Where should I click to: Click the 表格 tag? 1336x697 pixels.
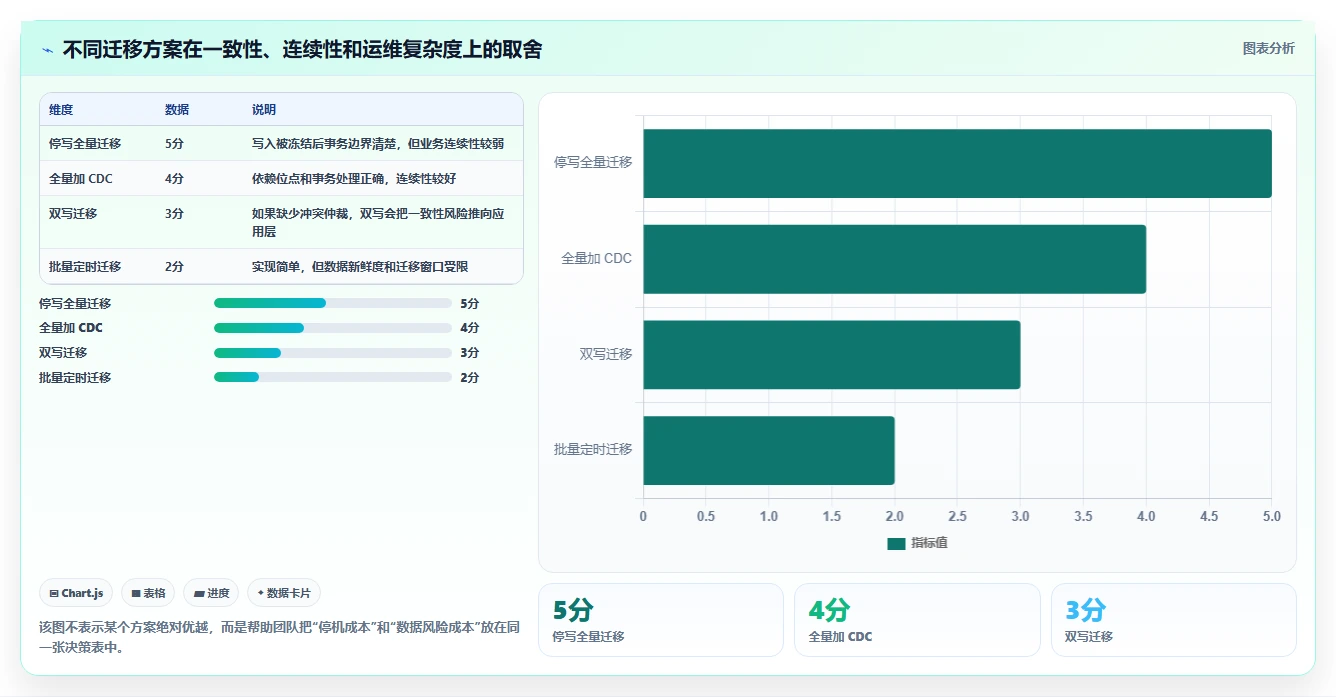pos(148,593)
